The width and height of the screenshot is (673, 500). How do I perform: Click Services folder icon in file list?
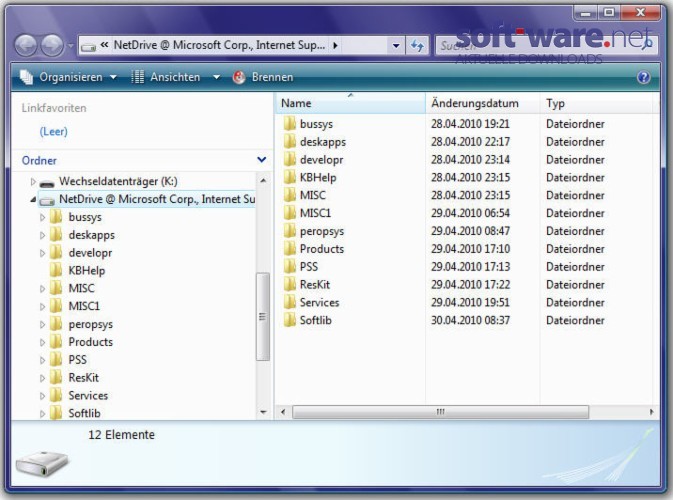click(x=290, y=303)
